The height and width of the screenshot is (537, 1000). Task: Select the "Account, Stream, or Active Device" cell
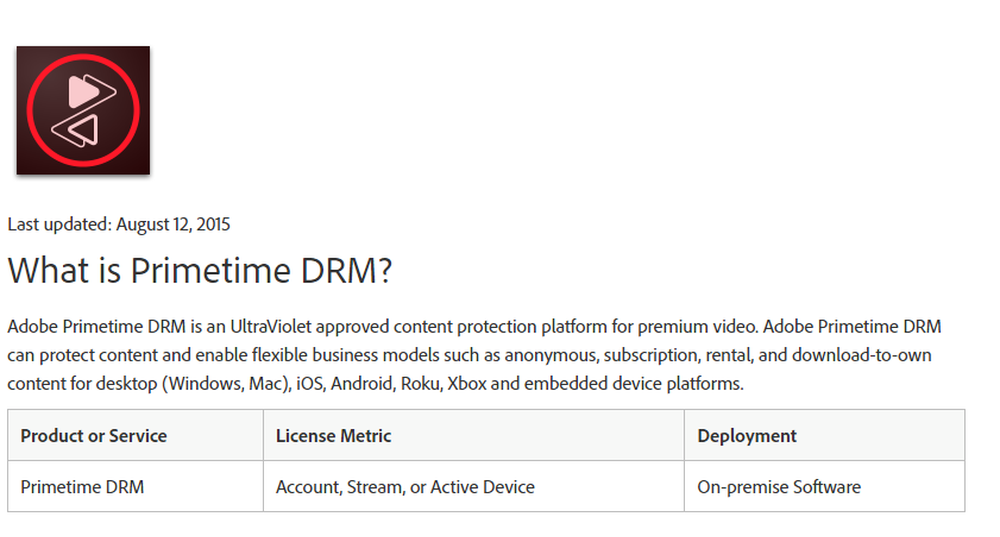[474, 487]
